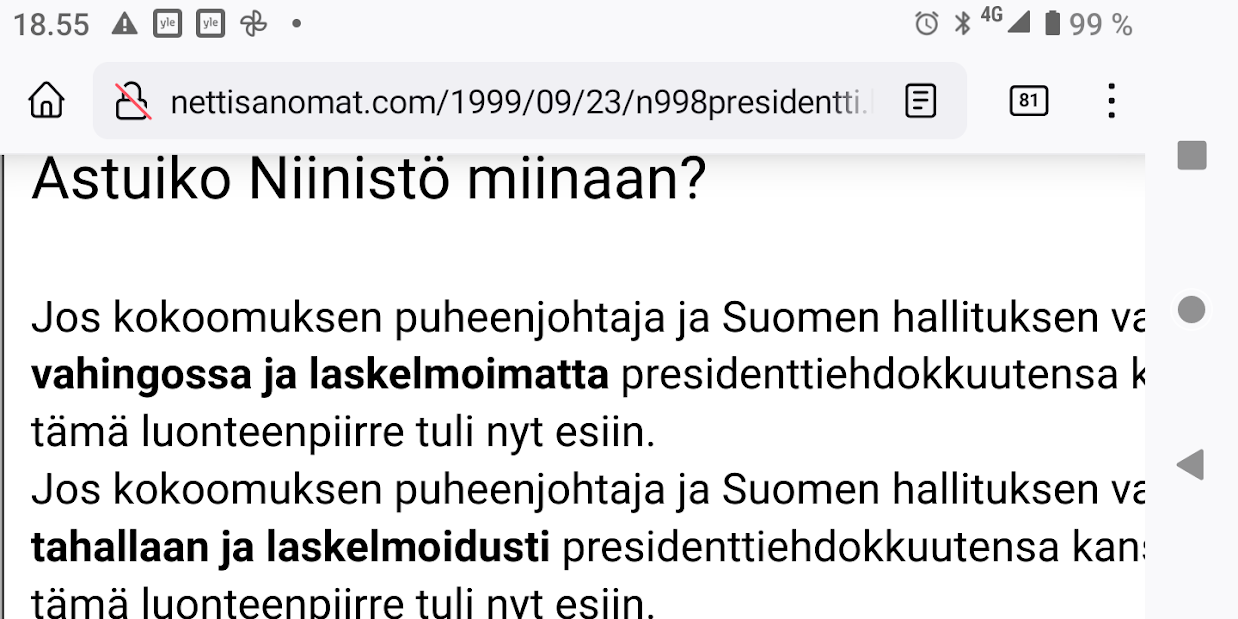The height and width of the screenshot is (619, 1238).
Task: Tap the alarm clock status icon
Action: tap(927, 24)
